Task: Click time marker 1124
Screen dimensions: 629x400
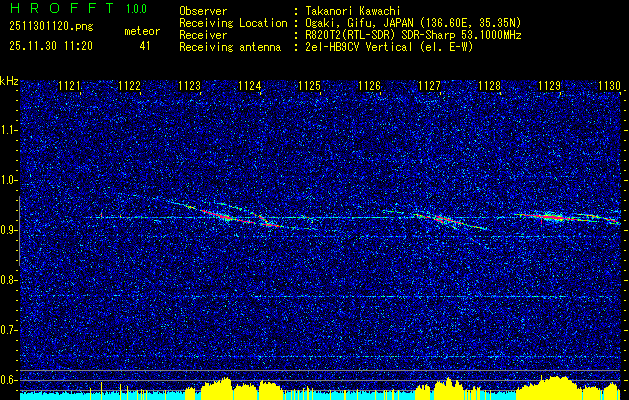Action: coord(250,86)
